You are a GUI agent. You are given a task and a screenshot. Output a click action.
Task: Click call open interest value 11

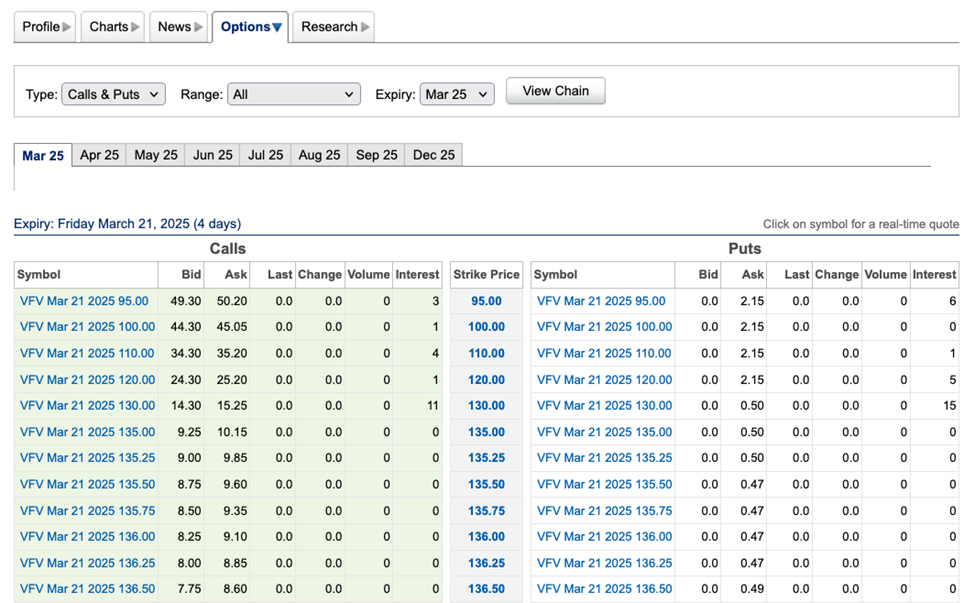pos(433,405)
